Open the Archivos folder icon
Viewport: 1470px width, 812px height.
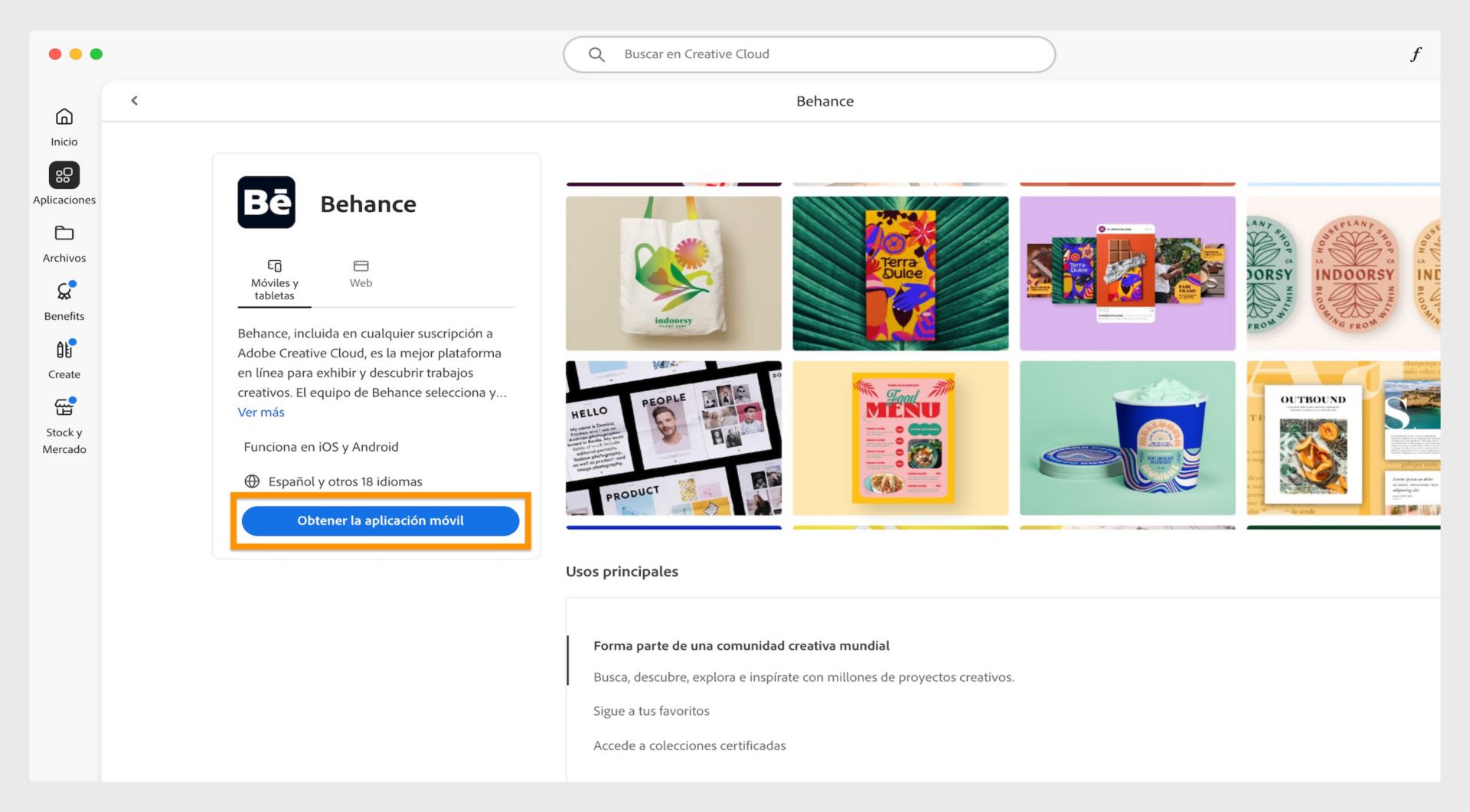(64, 239)
